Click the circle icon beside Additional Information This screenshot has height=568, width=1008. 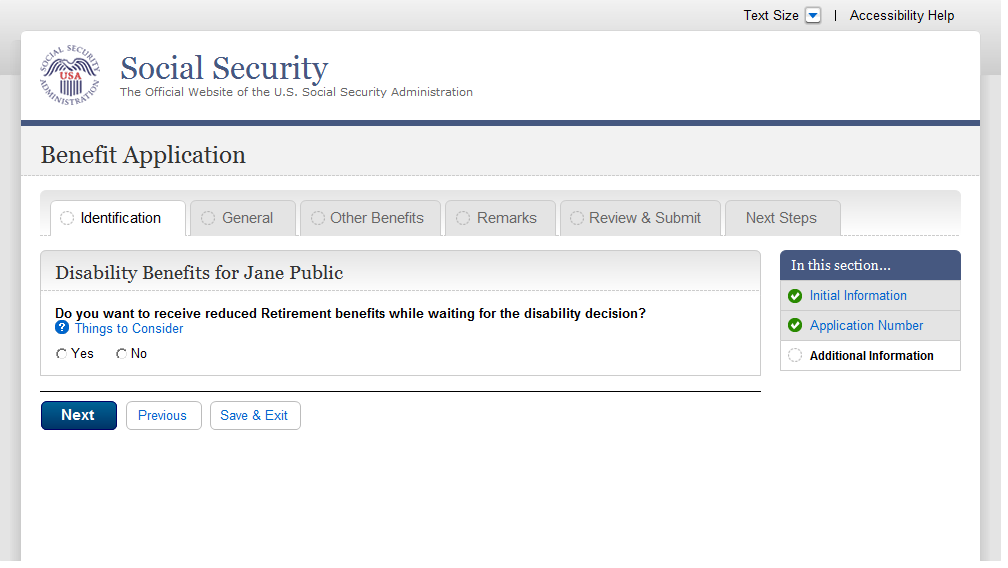(795, 356)
